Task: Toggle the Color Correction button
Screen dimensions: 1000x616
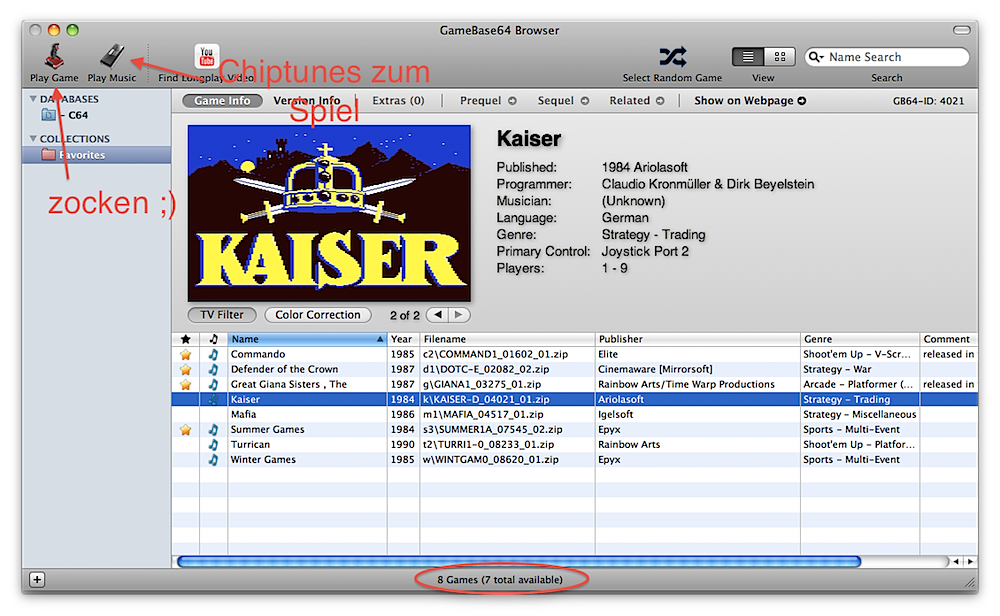Action: tap(318, 315)
